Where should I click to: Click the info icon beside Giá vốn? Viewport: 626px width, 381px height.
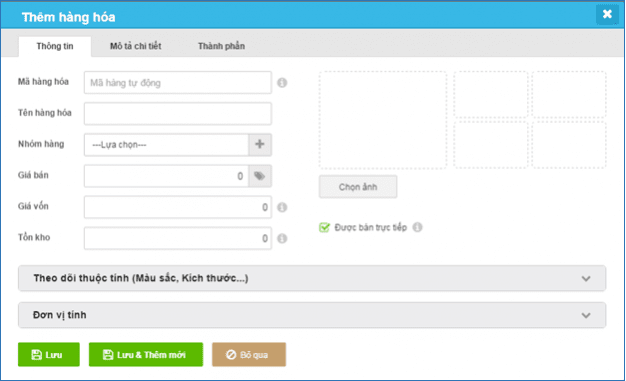click(282, 207)
